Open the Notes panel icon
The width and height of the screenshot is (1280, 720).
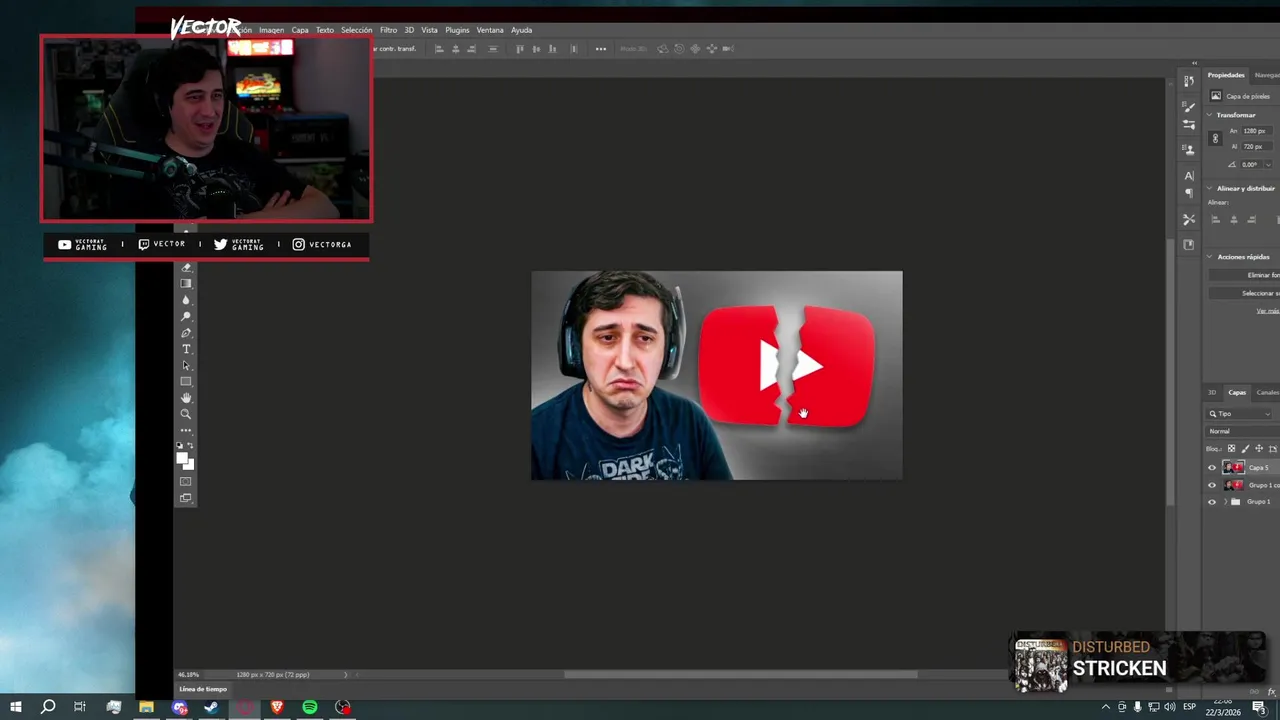[1189, 244]
